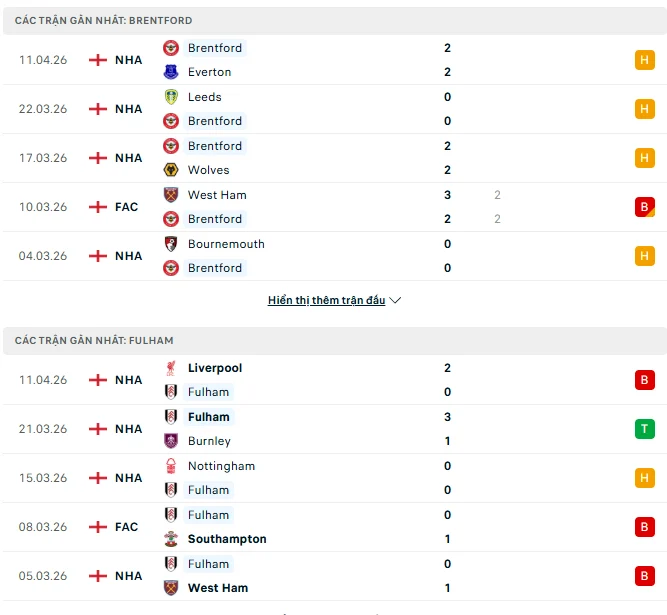This screenshot has height=615, width=667.
Task: Click the Southampton club crest icon
Action: pos(171,539)
